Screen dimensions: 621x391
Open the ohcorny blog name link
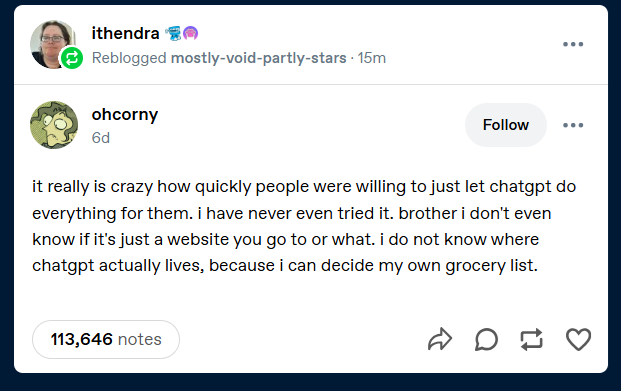(125, 115)
